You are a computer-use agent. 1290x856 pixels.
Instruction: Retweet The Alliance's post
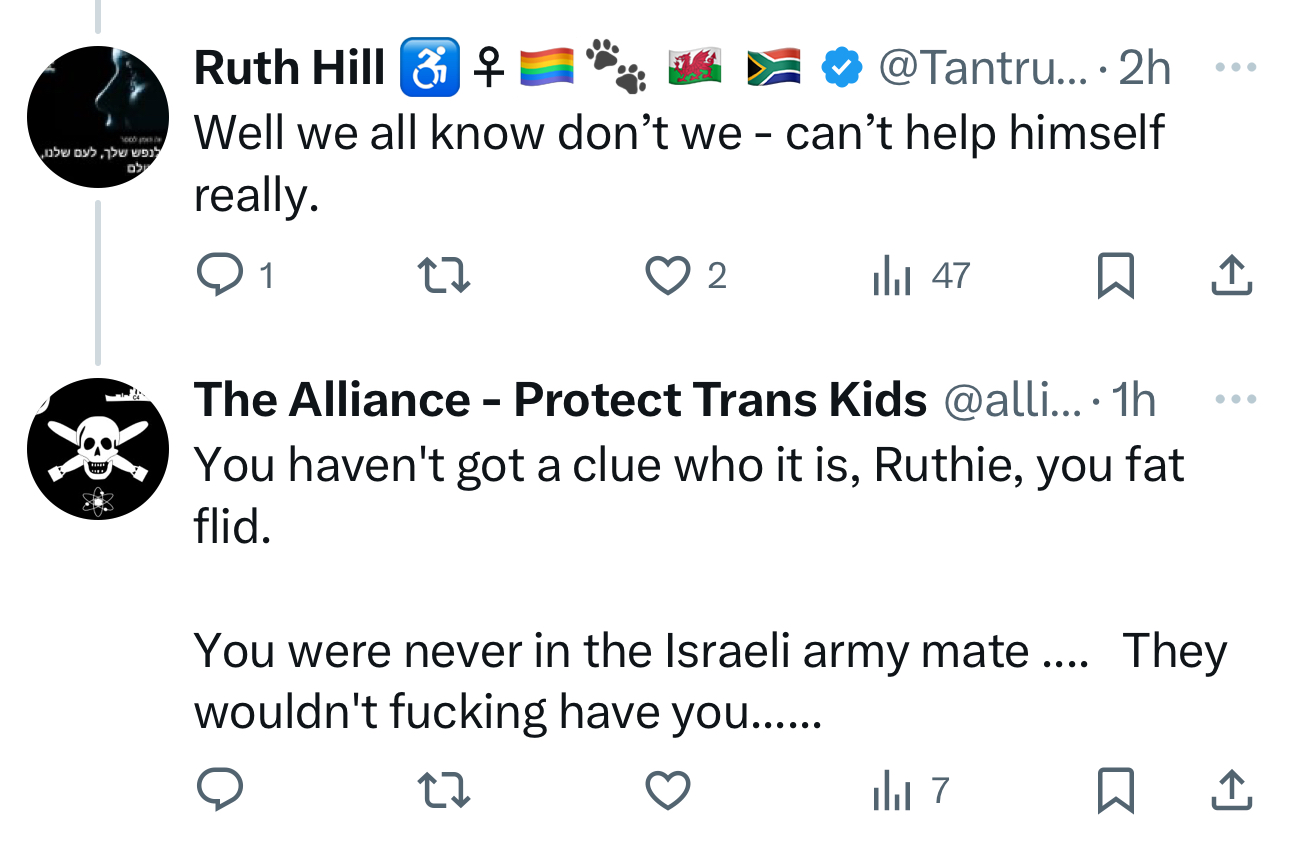[x=443, y=791]
